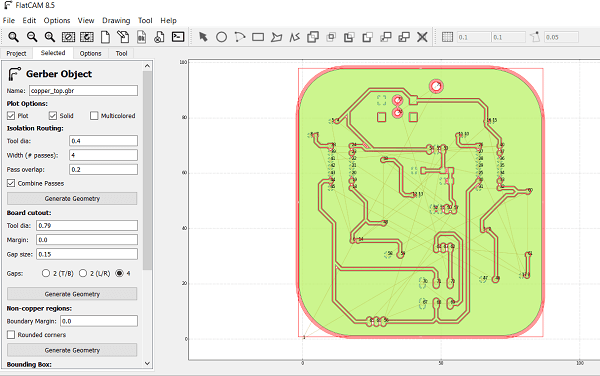
Task: Click the snap distance 0.05 field
Action: (561, 37)
